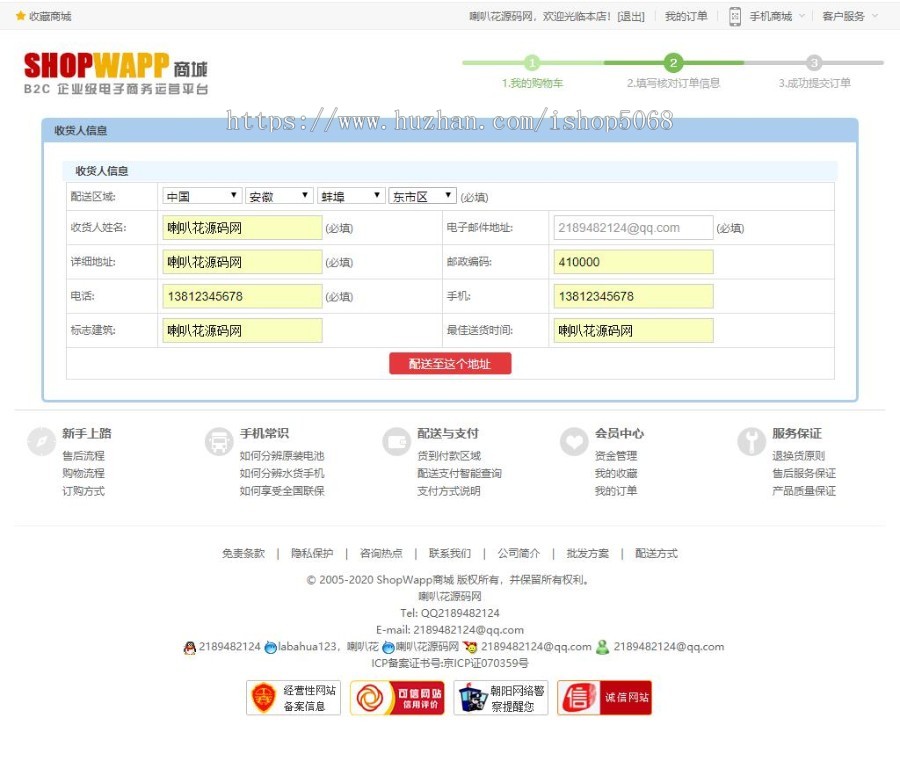Image resolution: width=900 pixels, height=776 pixels.
Task: Click the 手机 input field
Action: 633,297
